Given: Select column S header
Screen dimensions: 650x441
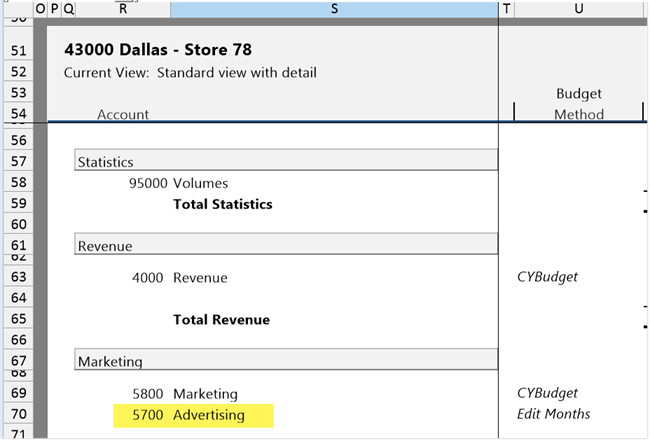Looking at the screenshot, I should (x=334, y=9).
